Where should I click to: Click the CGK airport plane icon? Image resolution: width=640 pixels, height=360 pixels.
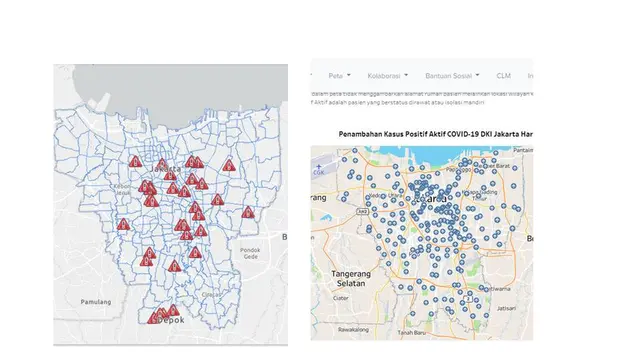point(318,167)
